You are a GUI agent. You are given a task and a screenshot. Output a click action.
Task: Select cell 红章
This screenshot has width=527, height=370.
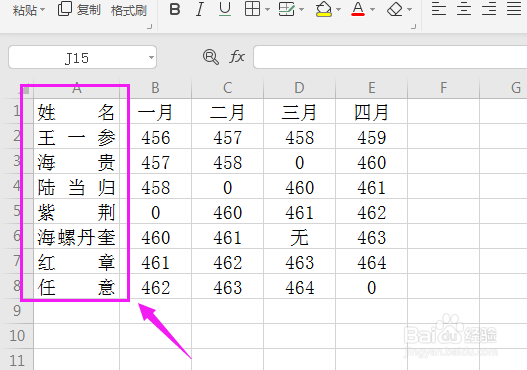click(x=77, y=261)
